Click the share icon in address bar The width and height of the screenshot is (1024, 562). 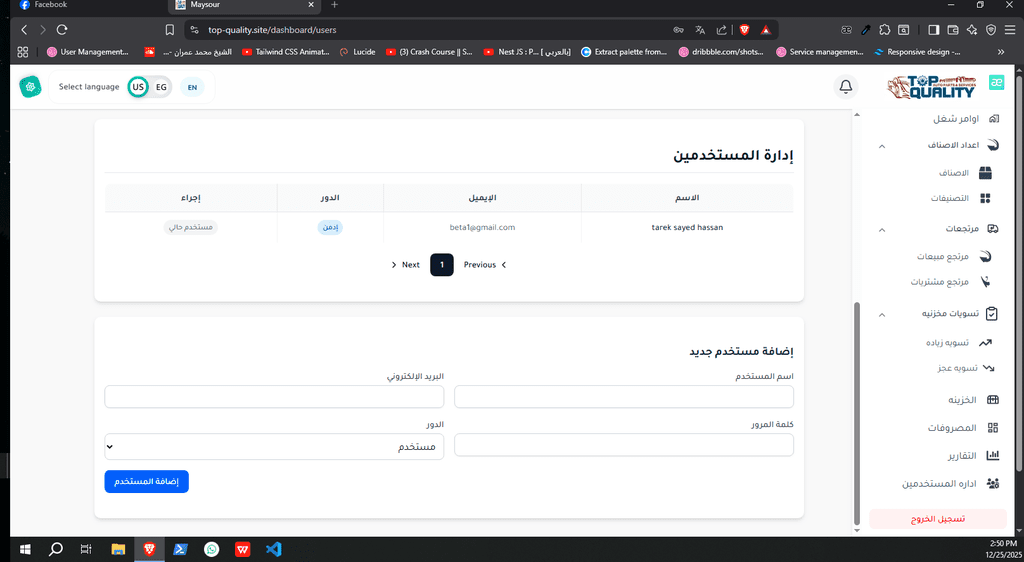pos(722,30)
